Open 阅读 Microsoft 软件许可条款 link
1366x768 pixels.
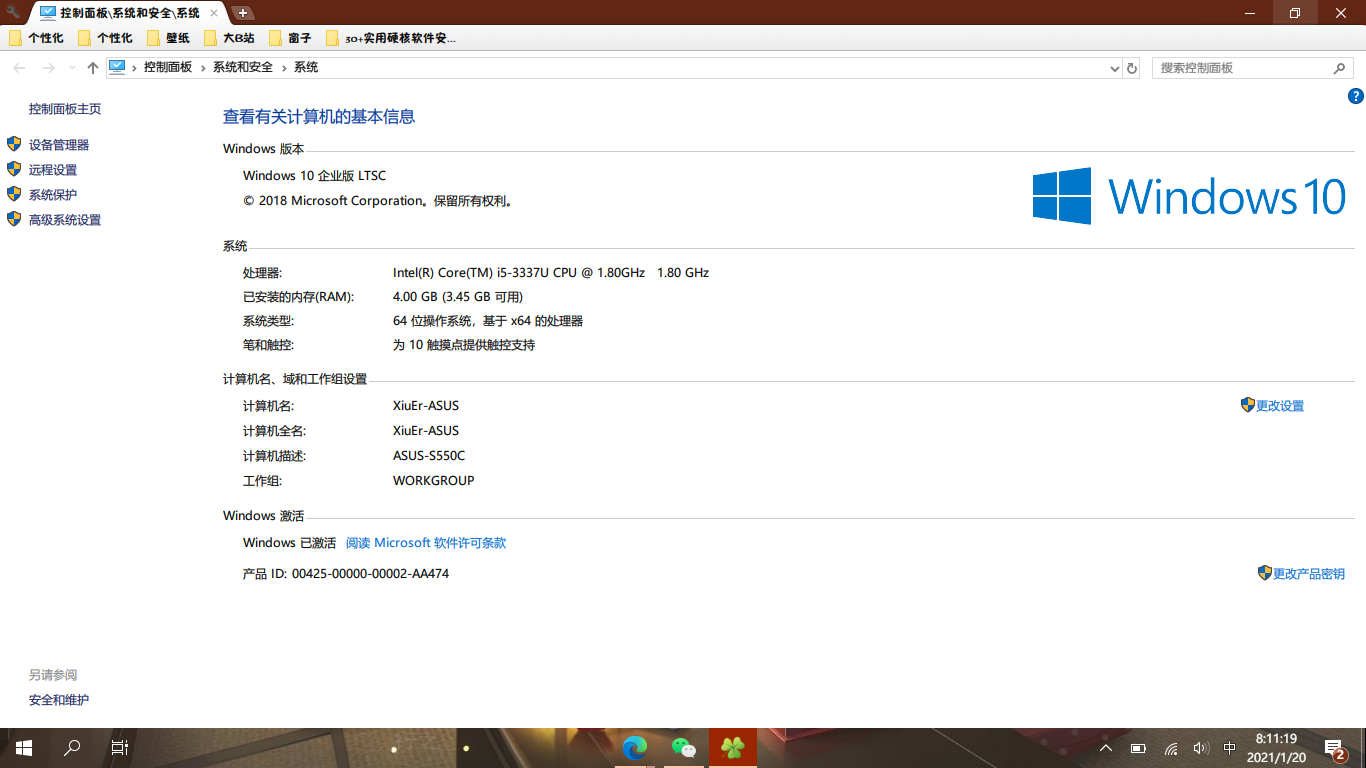pyautogui.click(x=426, y=543)
